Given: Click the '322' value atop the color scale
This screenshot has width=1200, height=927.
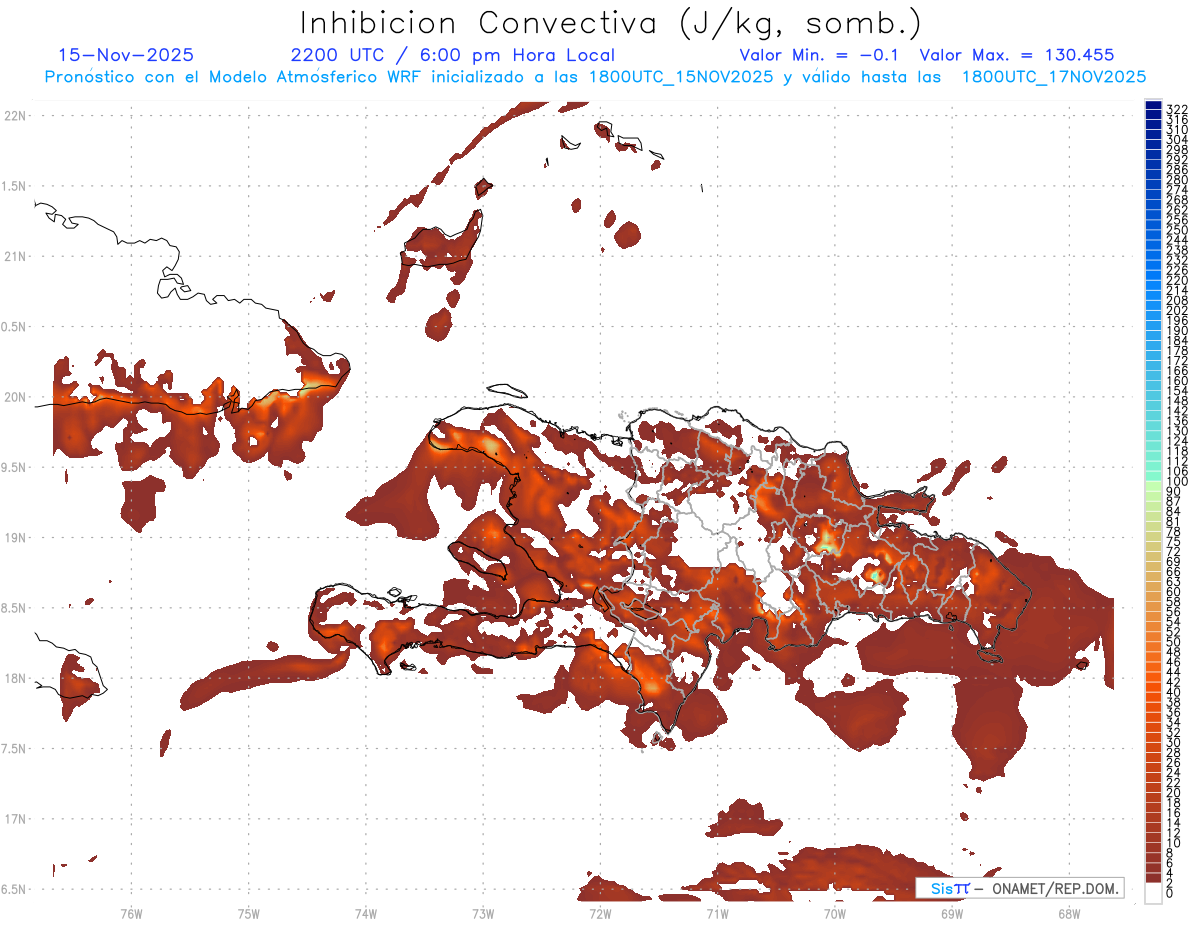Looking at the screenshot, I should (x=1176, y=109).
